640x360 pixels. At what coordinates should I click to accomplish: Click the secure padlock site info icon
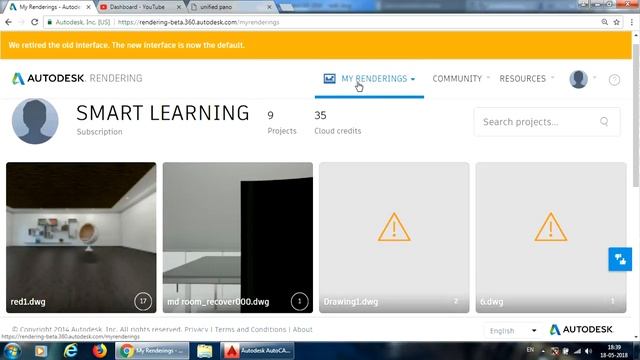click(49, 22)
